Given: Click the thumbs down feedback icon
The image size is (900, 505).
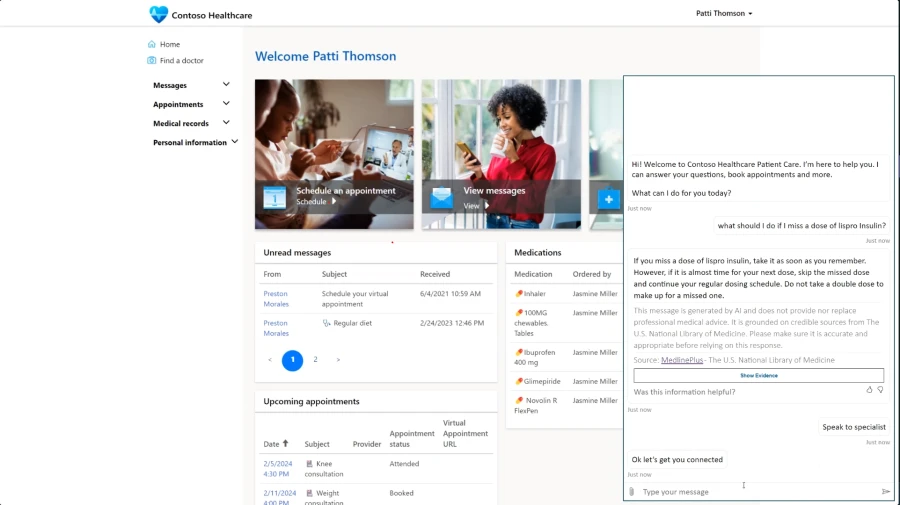Looking at the screenshot, I should coord(881,389).
